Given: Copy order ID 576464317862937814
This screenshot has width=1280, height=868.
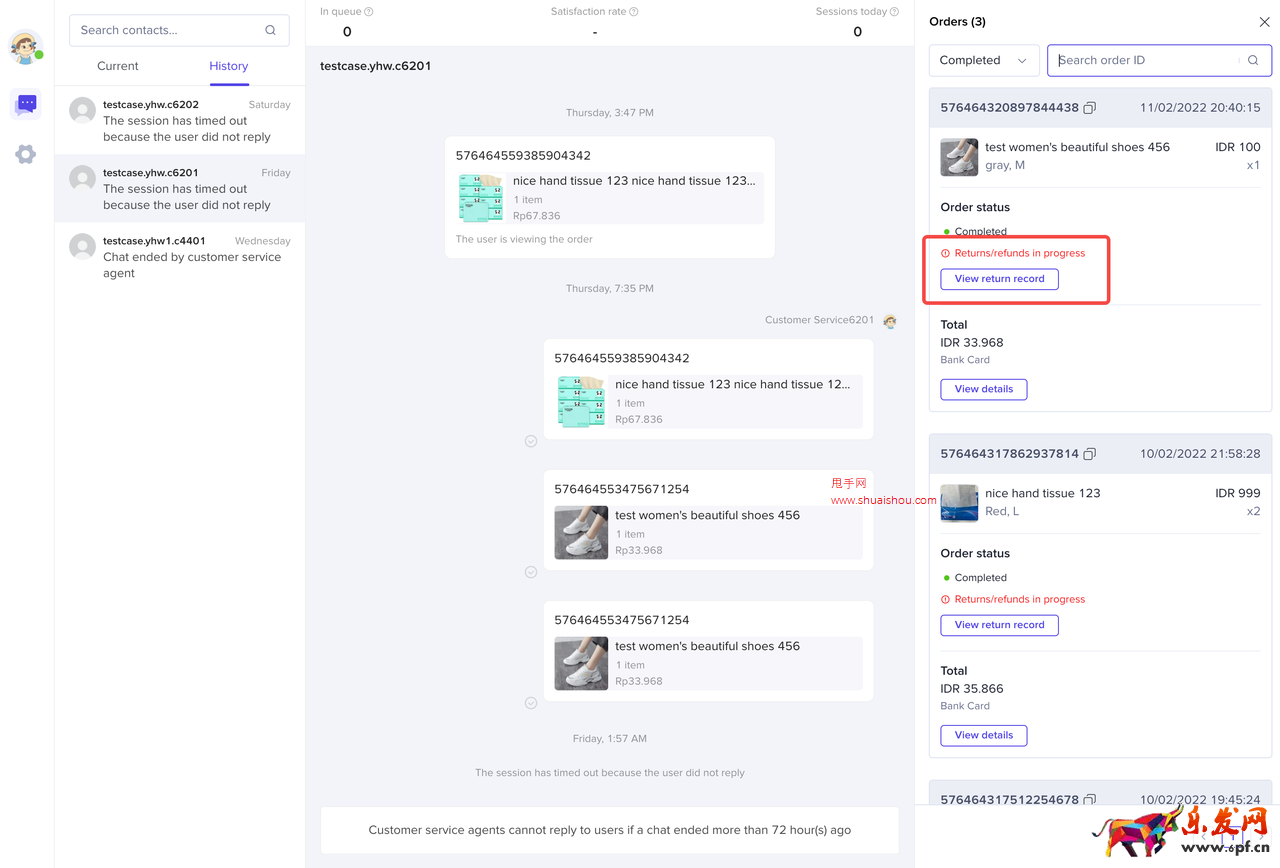Looking at the screenshot, I should pos(1089,453).
